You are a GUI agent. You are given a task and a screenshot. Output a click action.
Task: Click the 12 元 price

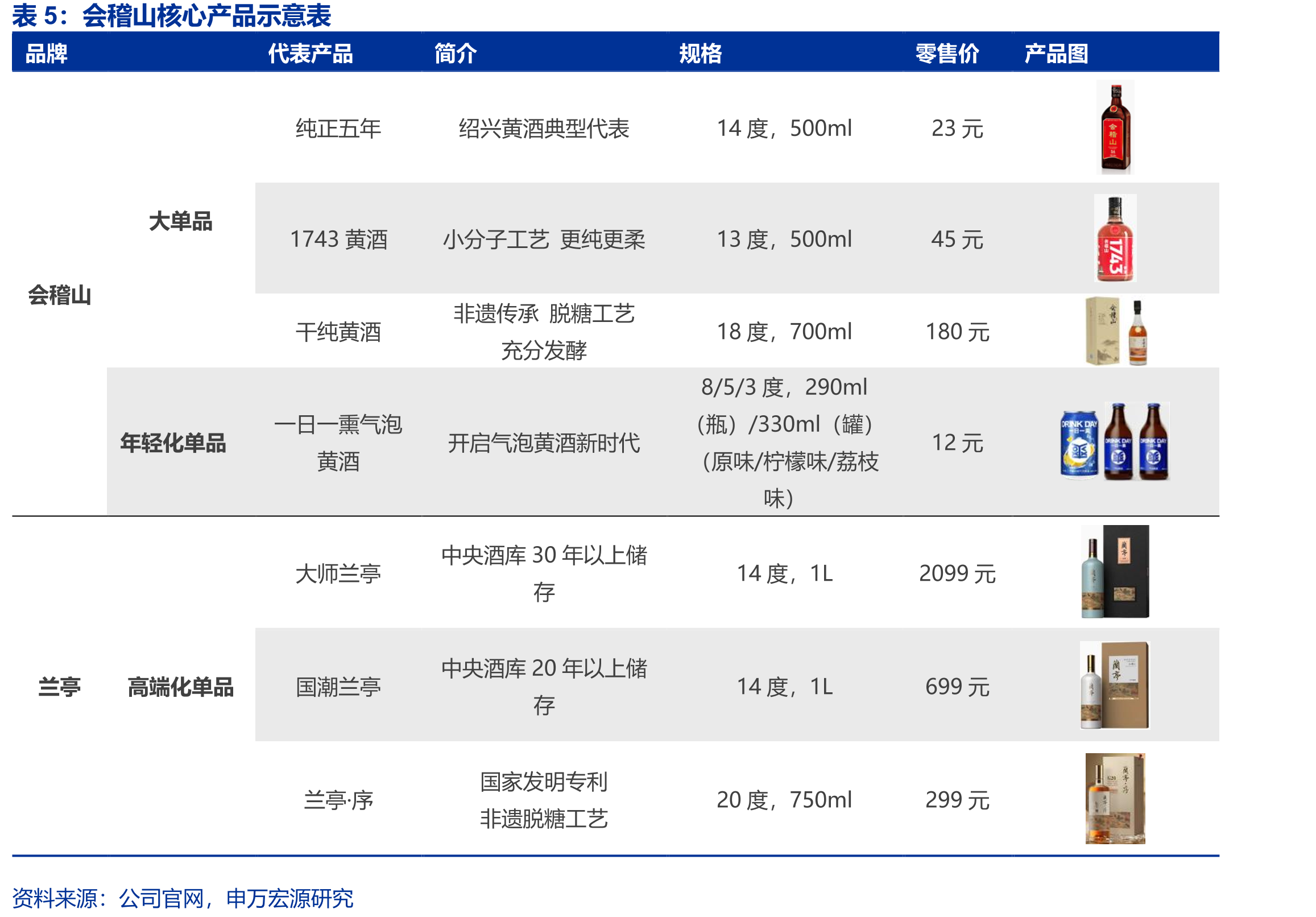tap(957, 443)
